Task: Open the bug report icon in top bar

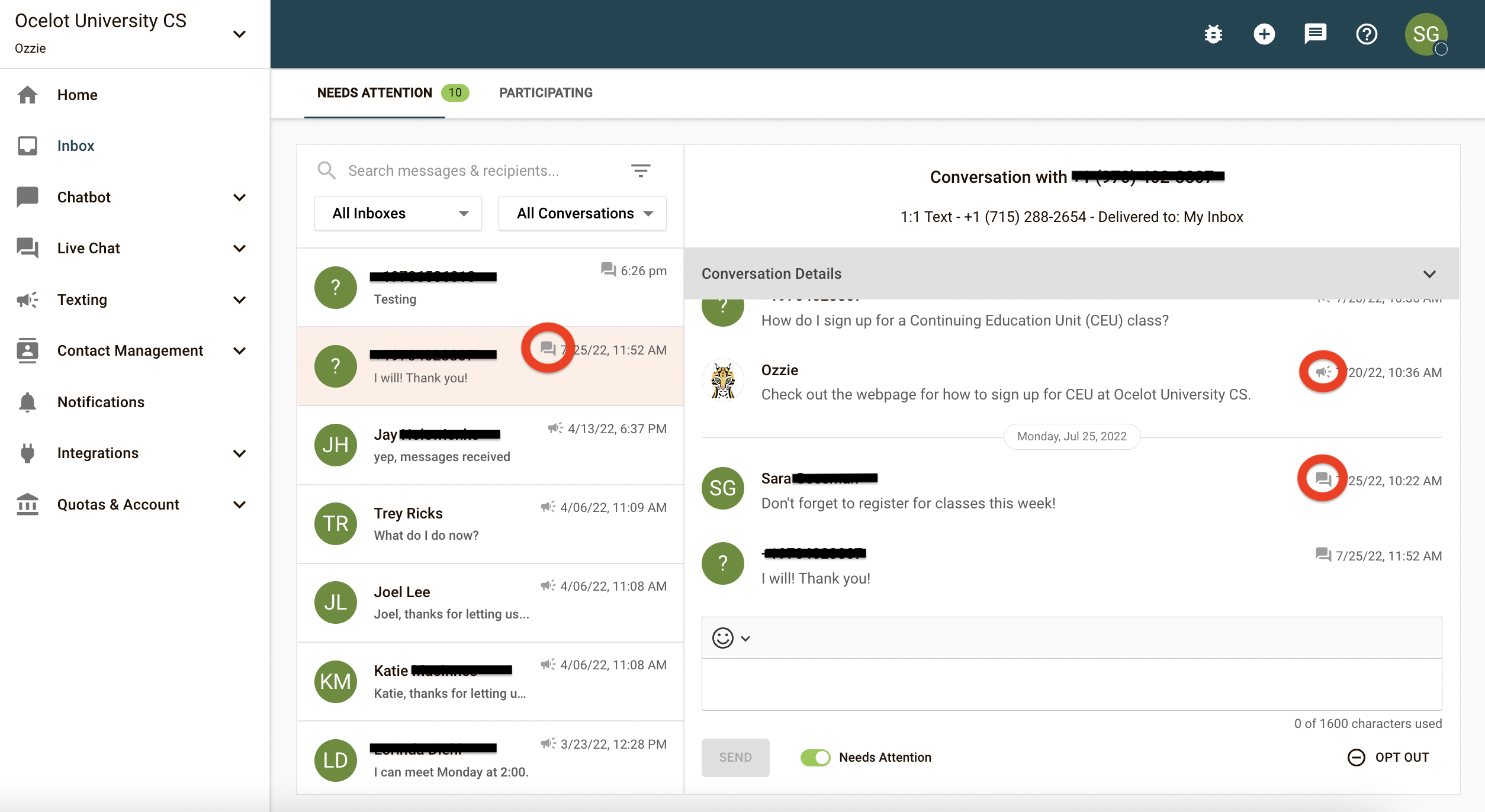Action: tap(1213, 34)
